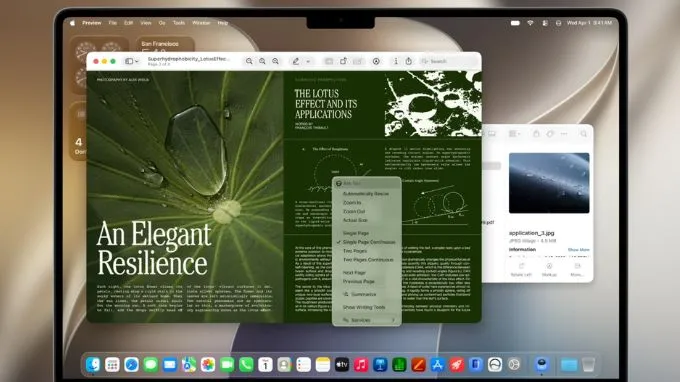680x382 pixels.
Task: Expand the Services submenu
Action: tap(366, 320)
